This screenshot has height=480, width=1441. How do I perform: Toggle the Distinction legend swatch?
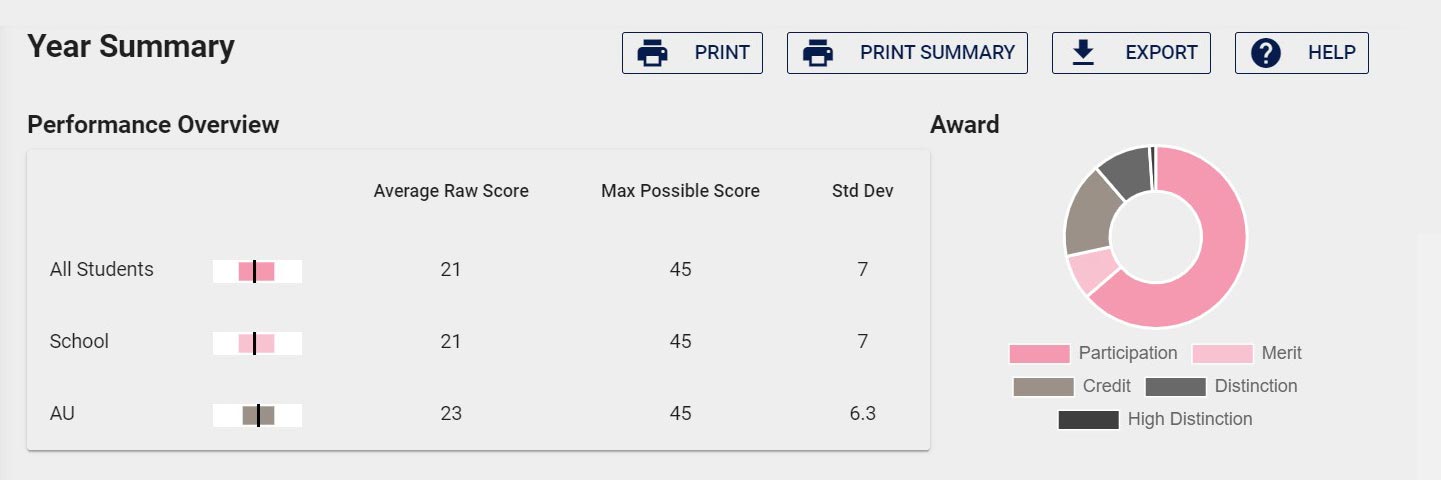coord(1175,387)
